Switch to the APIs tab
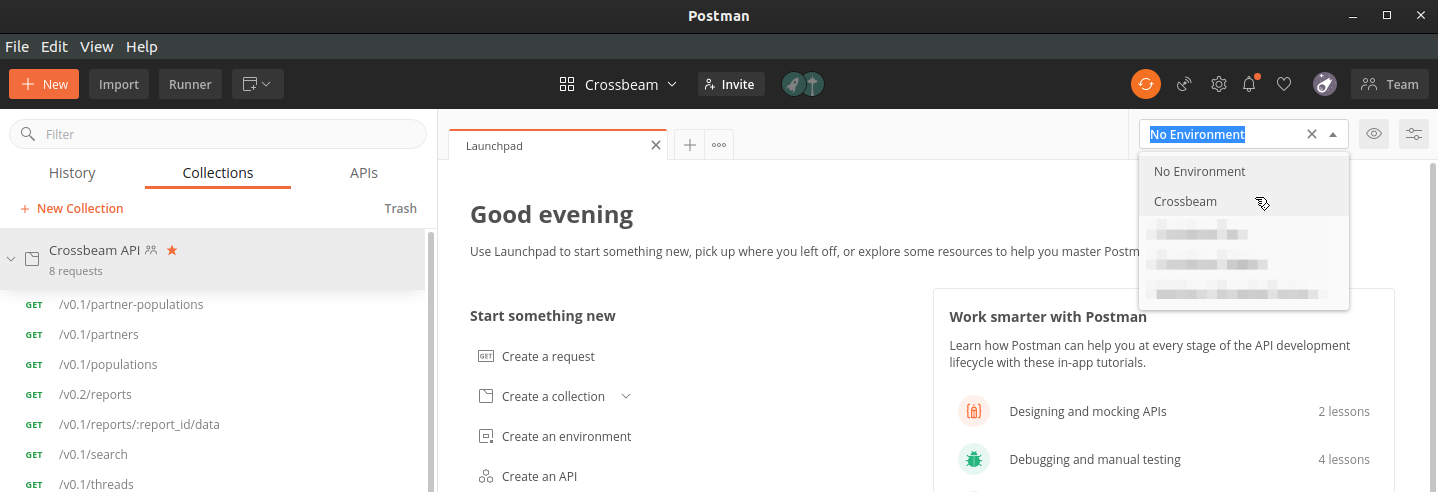 (x=364, y=173)
